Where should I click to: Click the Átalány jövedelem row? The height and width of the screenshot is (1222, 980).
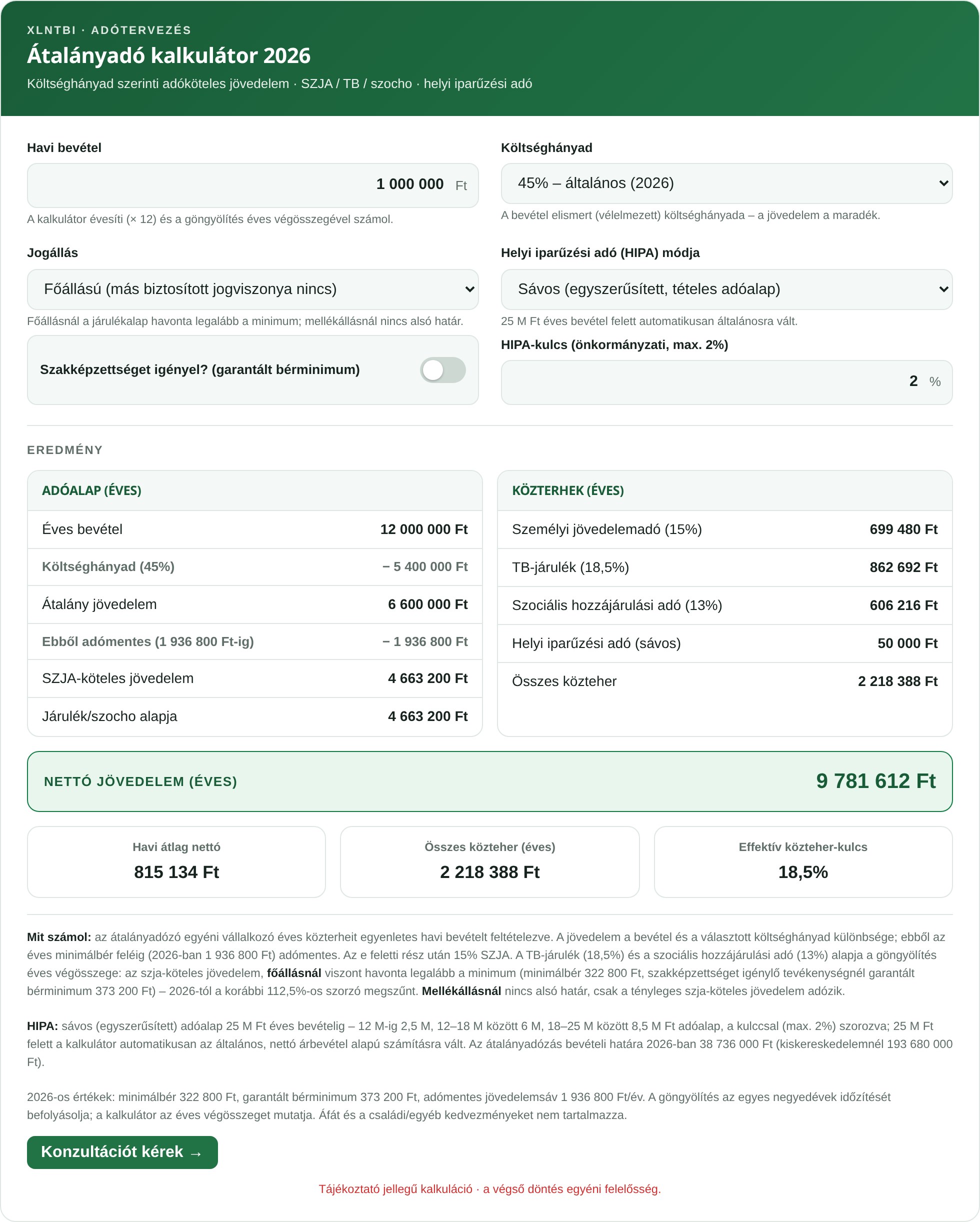tap(255, 604)
